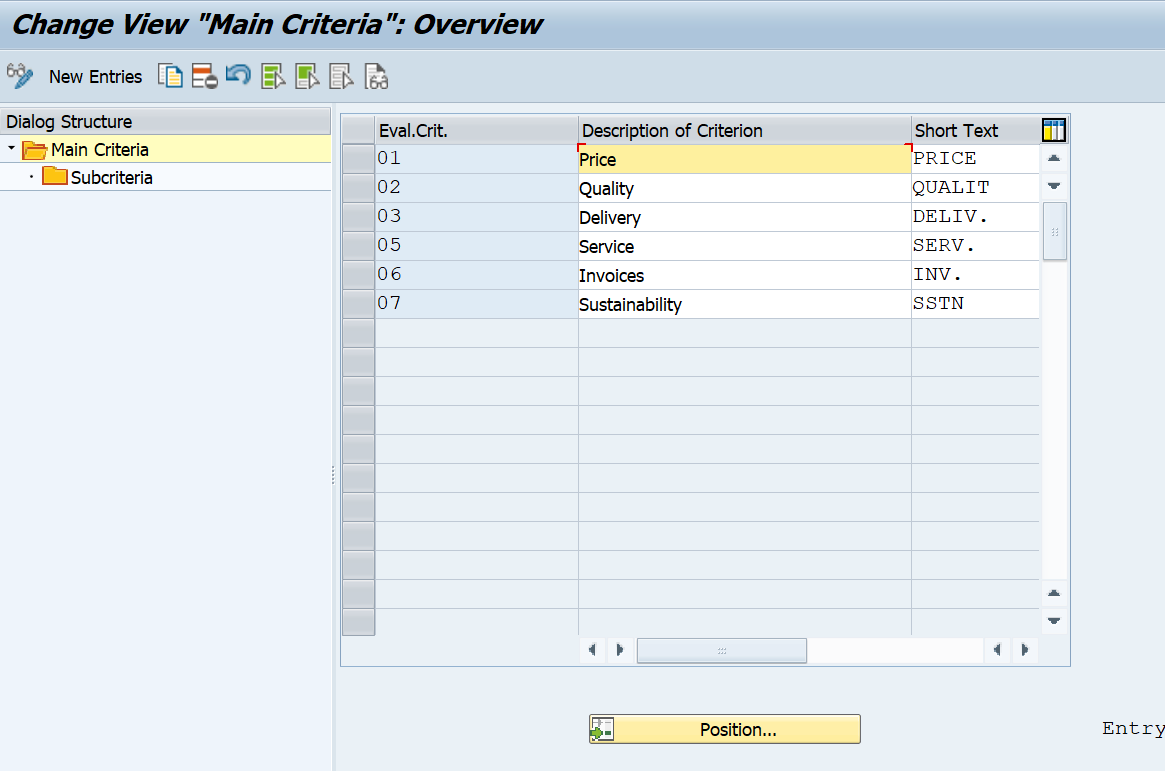1165x771 pixels.
Task: Click the vertical scrollbar thumb
Action: point(1054,231)
